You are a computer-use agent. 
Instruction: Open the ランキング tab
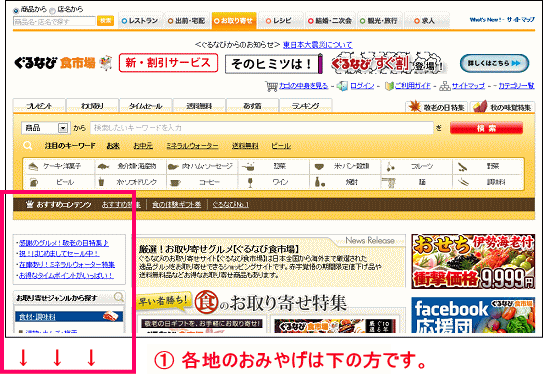305,106
